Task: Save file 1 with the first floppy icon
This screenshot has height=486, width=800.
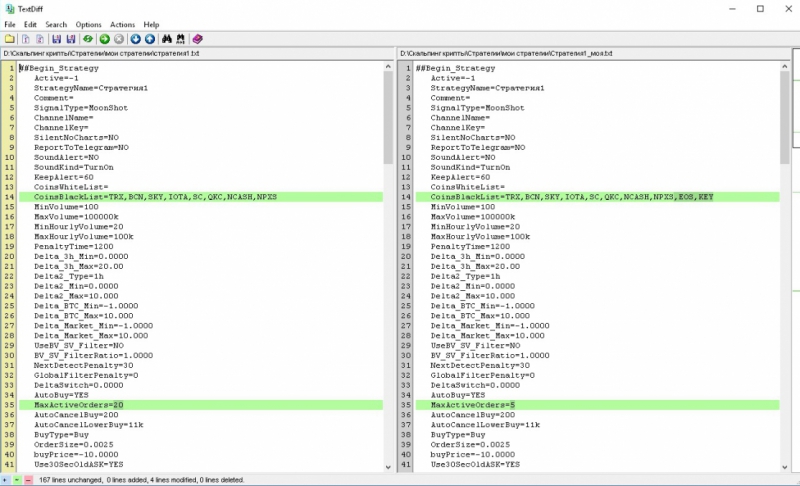Action: (x=57, y=39)
